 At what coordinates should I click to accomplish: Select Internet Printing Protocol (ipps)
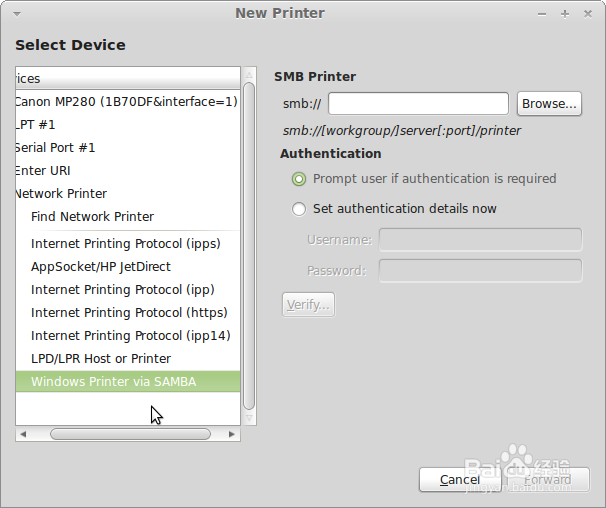[x=125, y=244]
